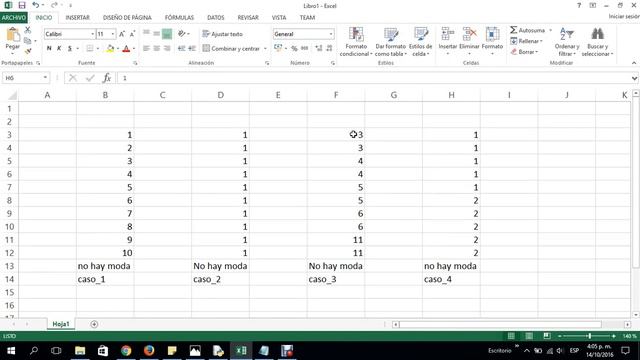
Task: Apply the red font color A
Action: tap(127, 49)
